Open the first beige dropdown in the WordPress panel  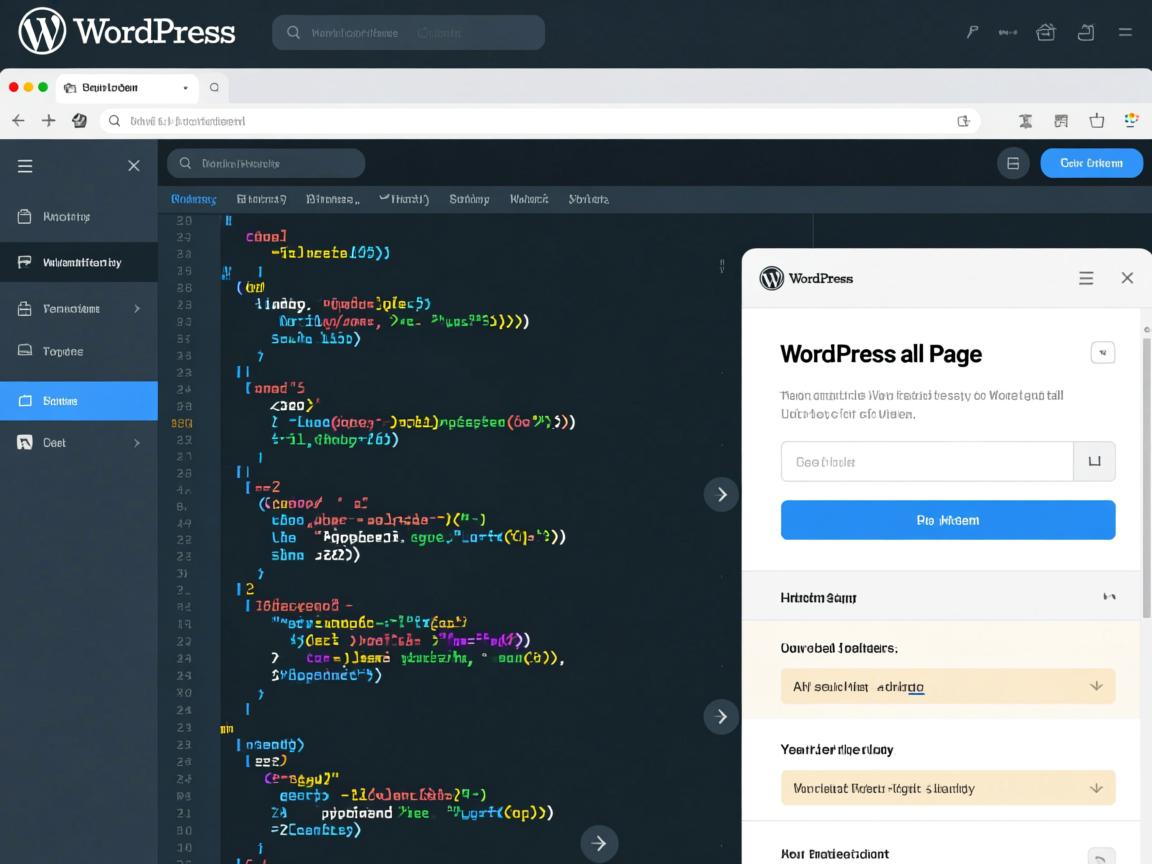click(x=947, y=686)
